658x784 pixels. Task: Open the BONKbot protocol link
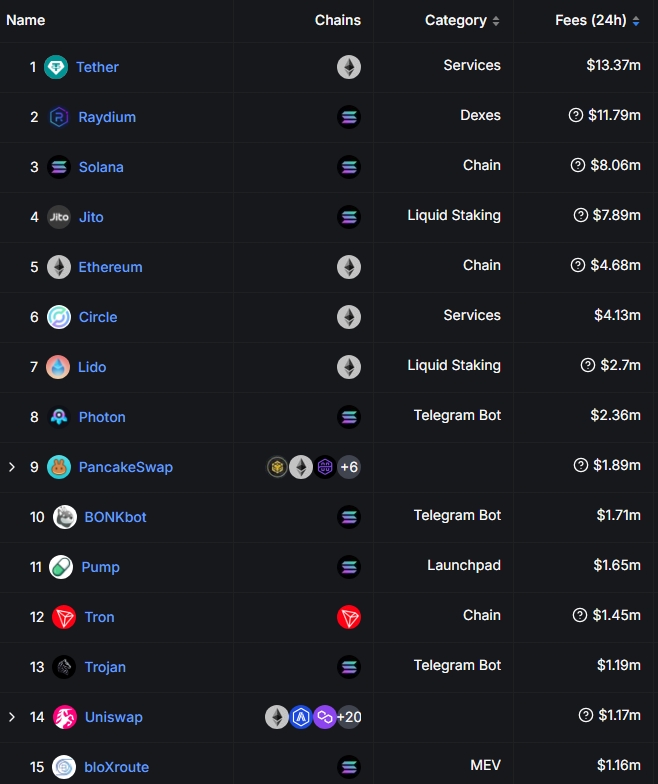click(x=116, y=517)
